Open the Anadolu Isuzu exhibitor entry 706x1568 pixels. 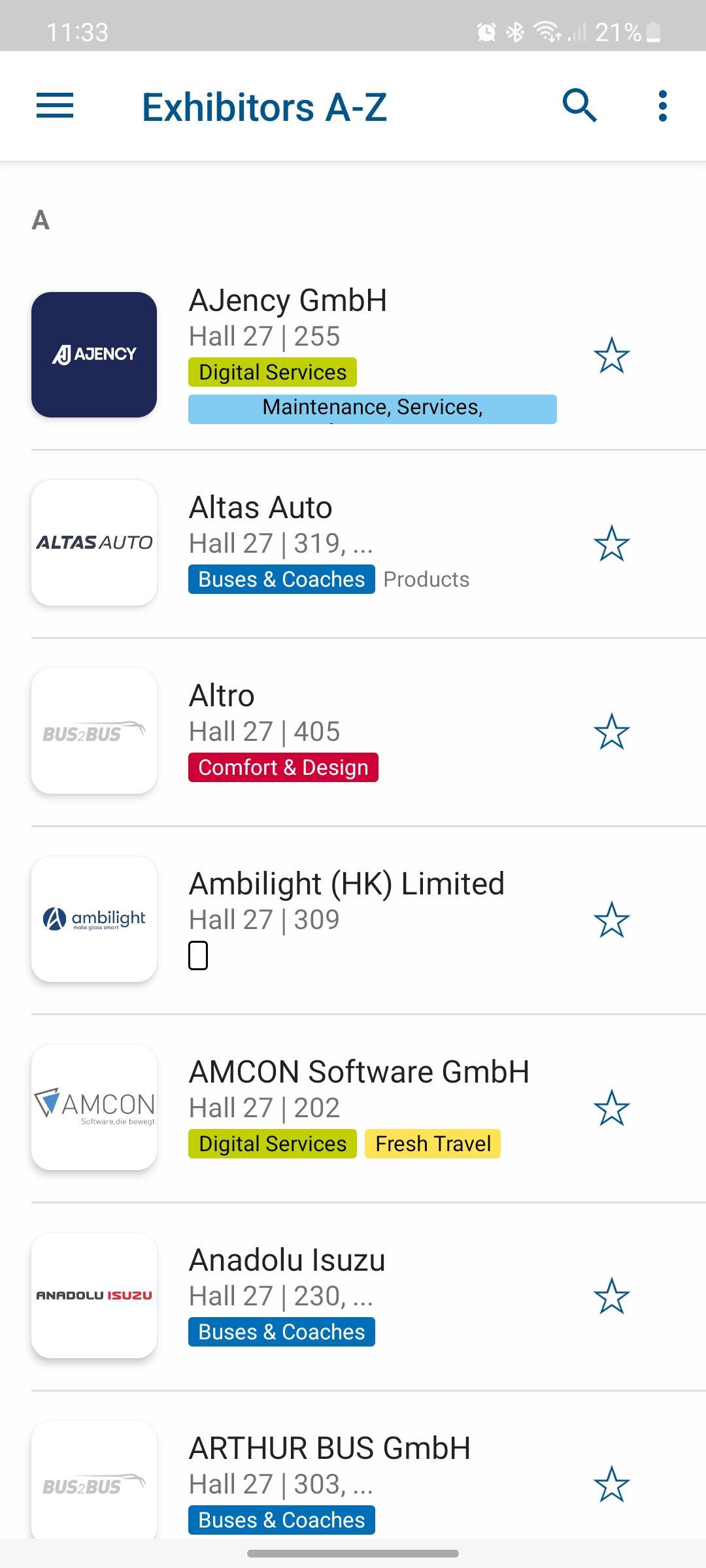(287, 1260)
